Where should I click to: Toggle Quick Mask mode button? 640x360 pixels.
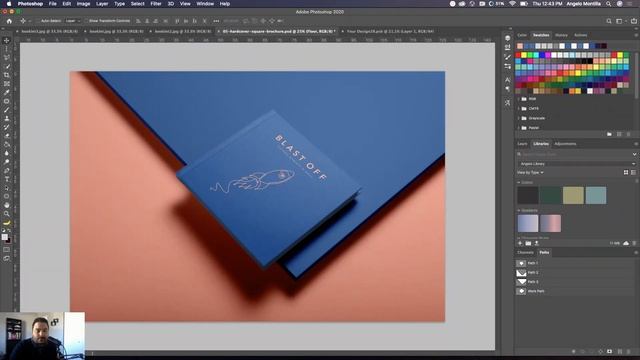pos(7,249)
